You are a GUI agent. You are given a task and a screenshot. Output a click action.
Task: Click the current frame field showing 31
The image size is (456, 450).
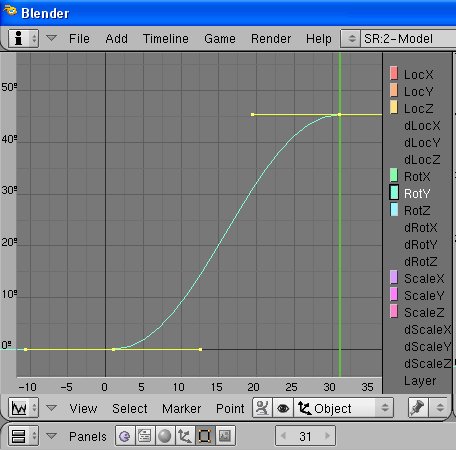tap(305, 436)
